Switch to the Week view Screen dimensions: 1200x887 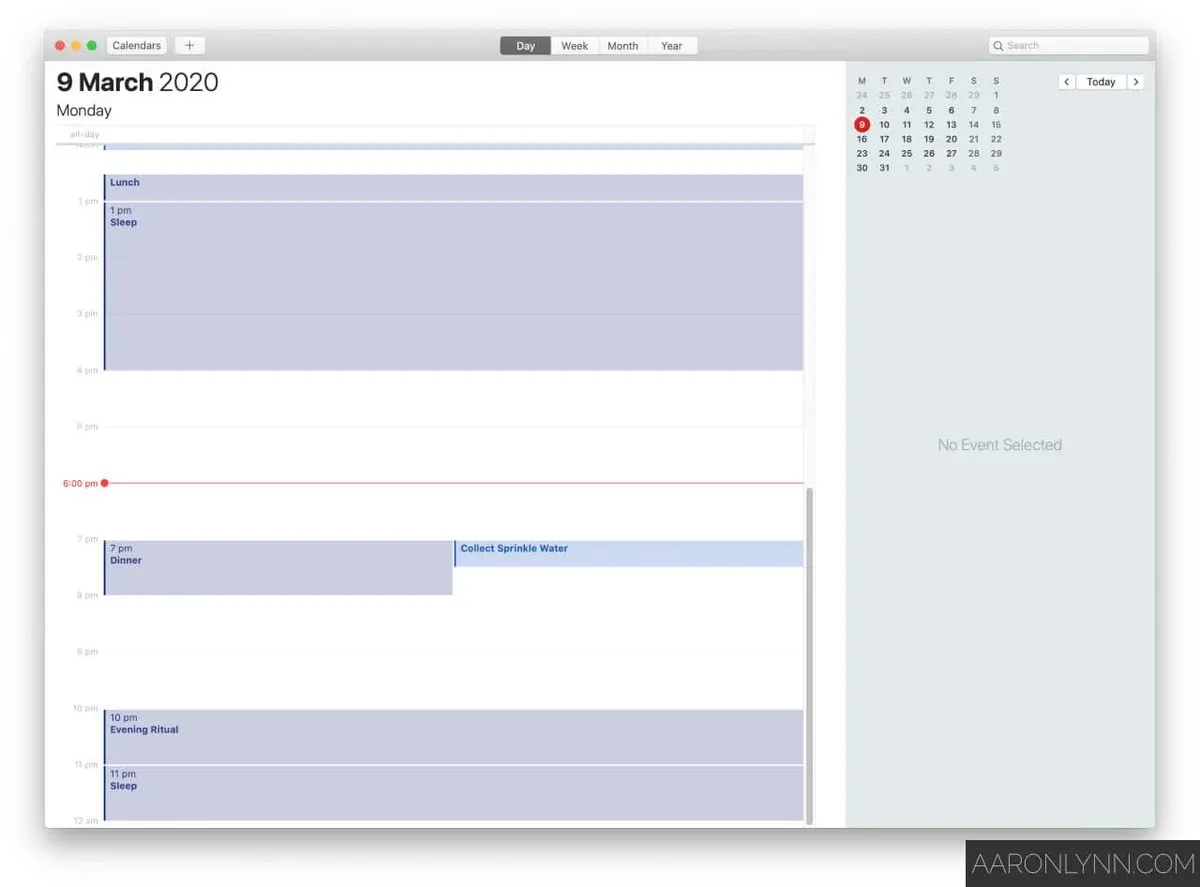point(574,45)
